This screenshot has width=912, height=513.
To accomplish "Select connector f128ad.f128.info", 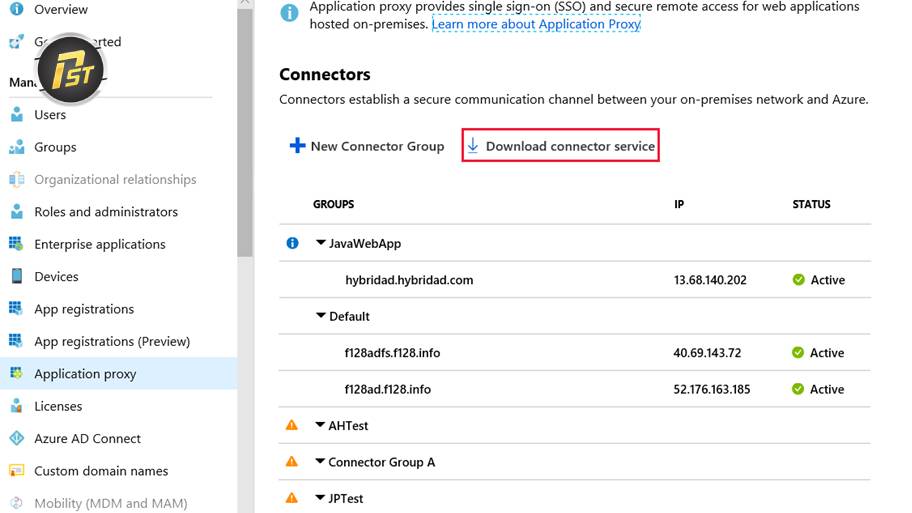I will [387, 389].
